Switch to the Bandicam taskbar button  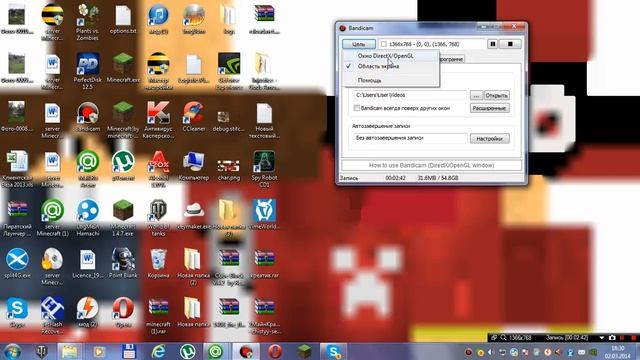246,351
